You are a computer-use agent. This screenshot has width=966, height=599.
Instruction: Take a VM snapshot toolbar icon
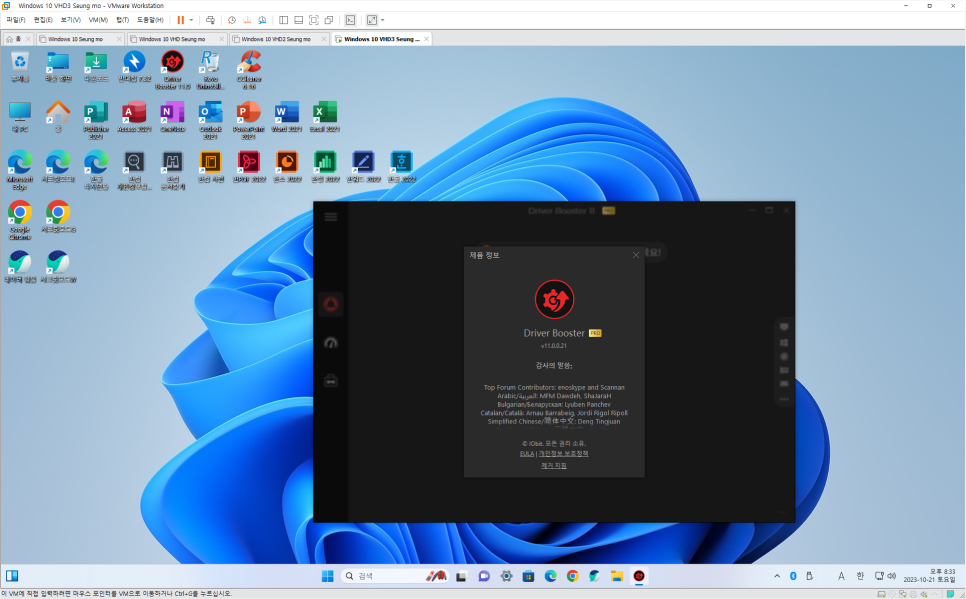(232, 20)
